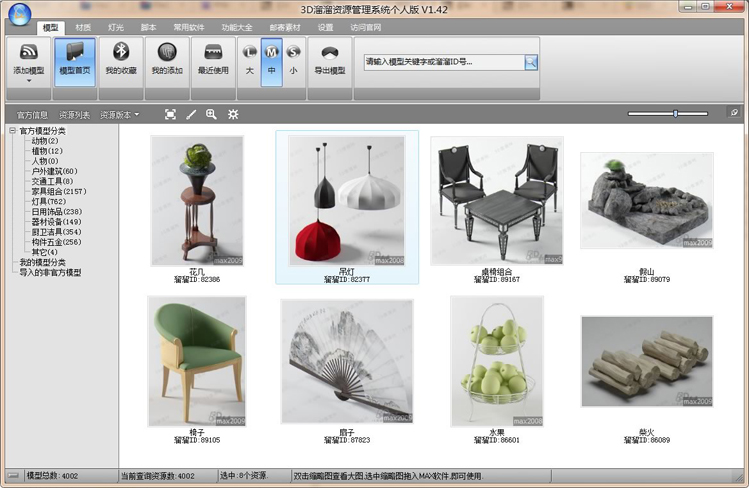Switch thumbnail size to 小 (small)

(x=293, y=62)
